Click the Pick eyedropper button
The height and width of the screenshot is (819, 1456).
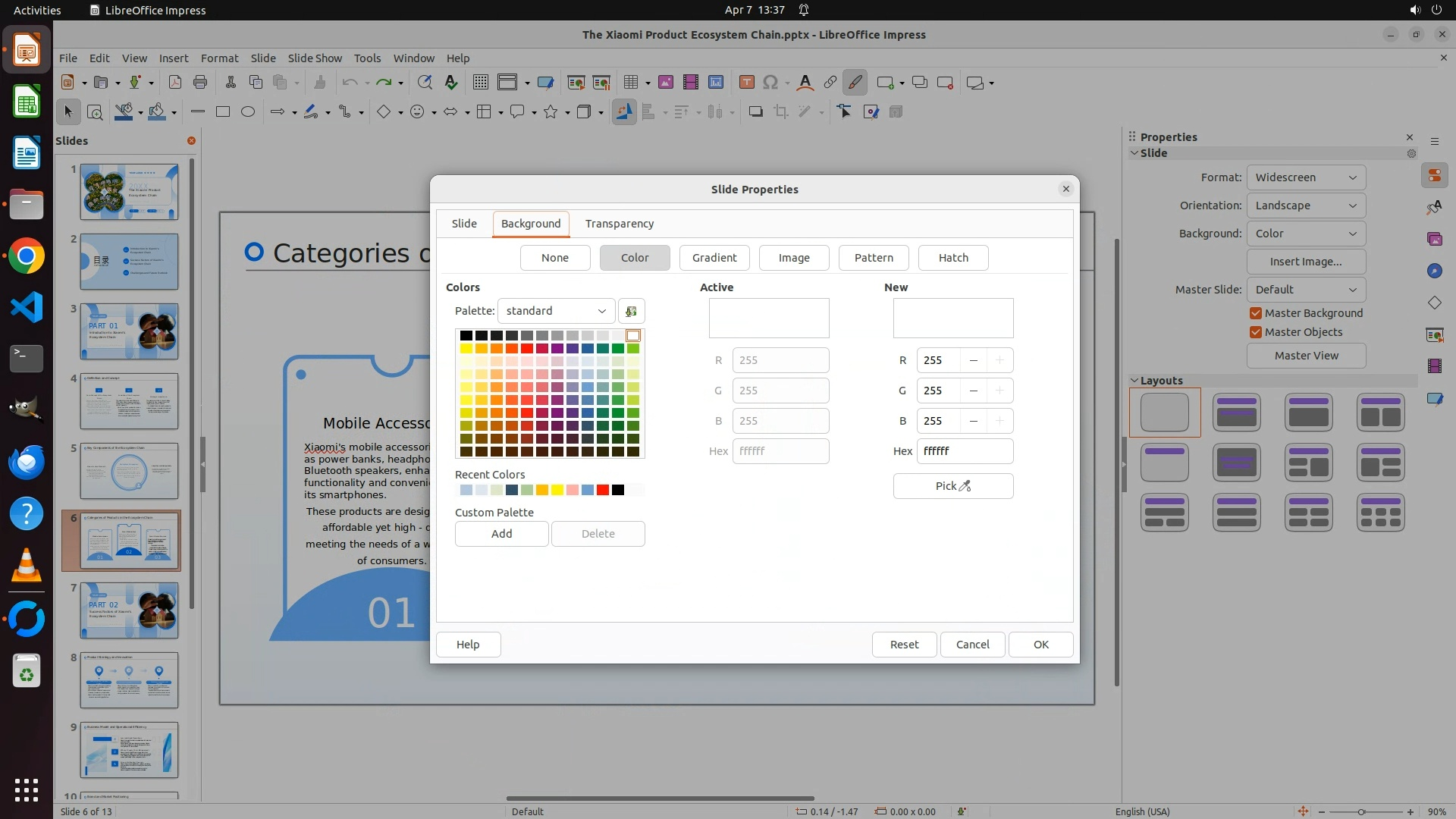[x=952, y=486]
